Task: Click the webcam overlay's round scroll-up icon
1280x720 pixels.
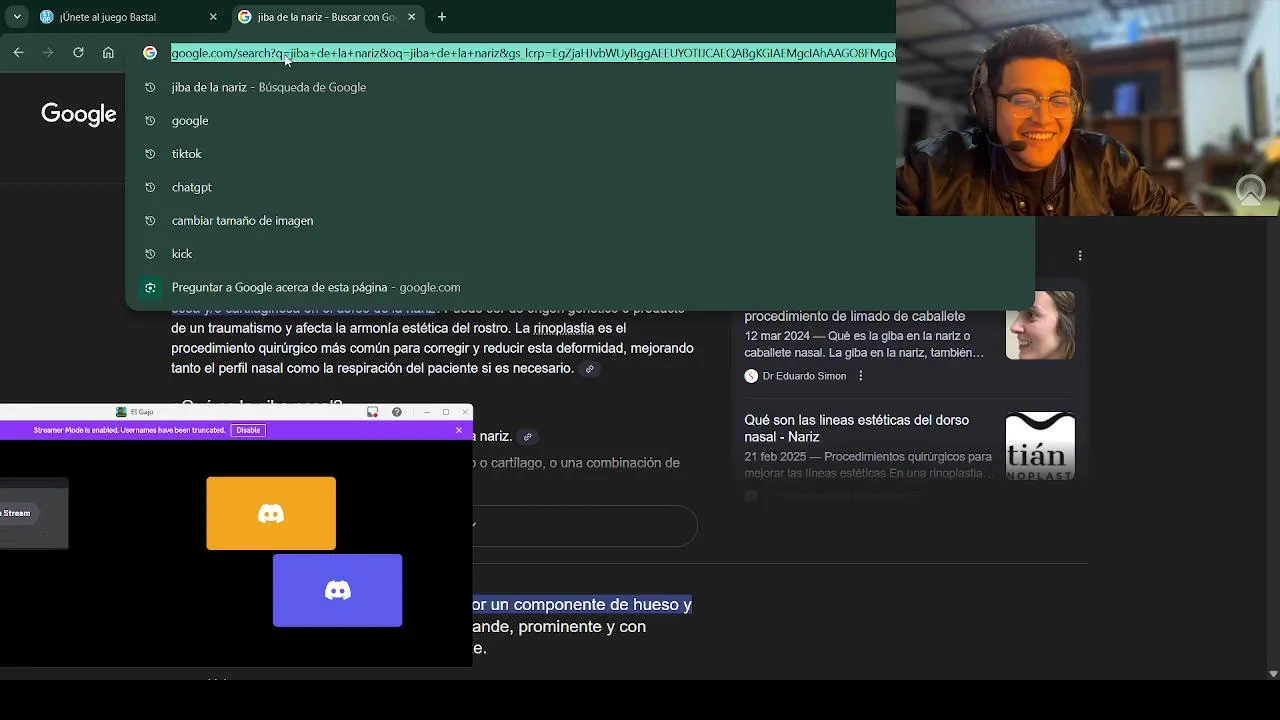Action: [x=1250, y=190]
